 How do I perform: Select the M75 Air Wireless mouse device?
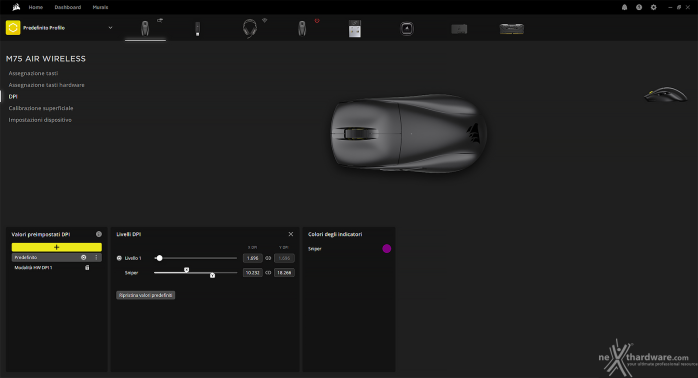coord(145,28)
